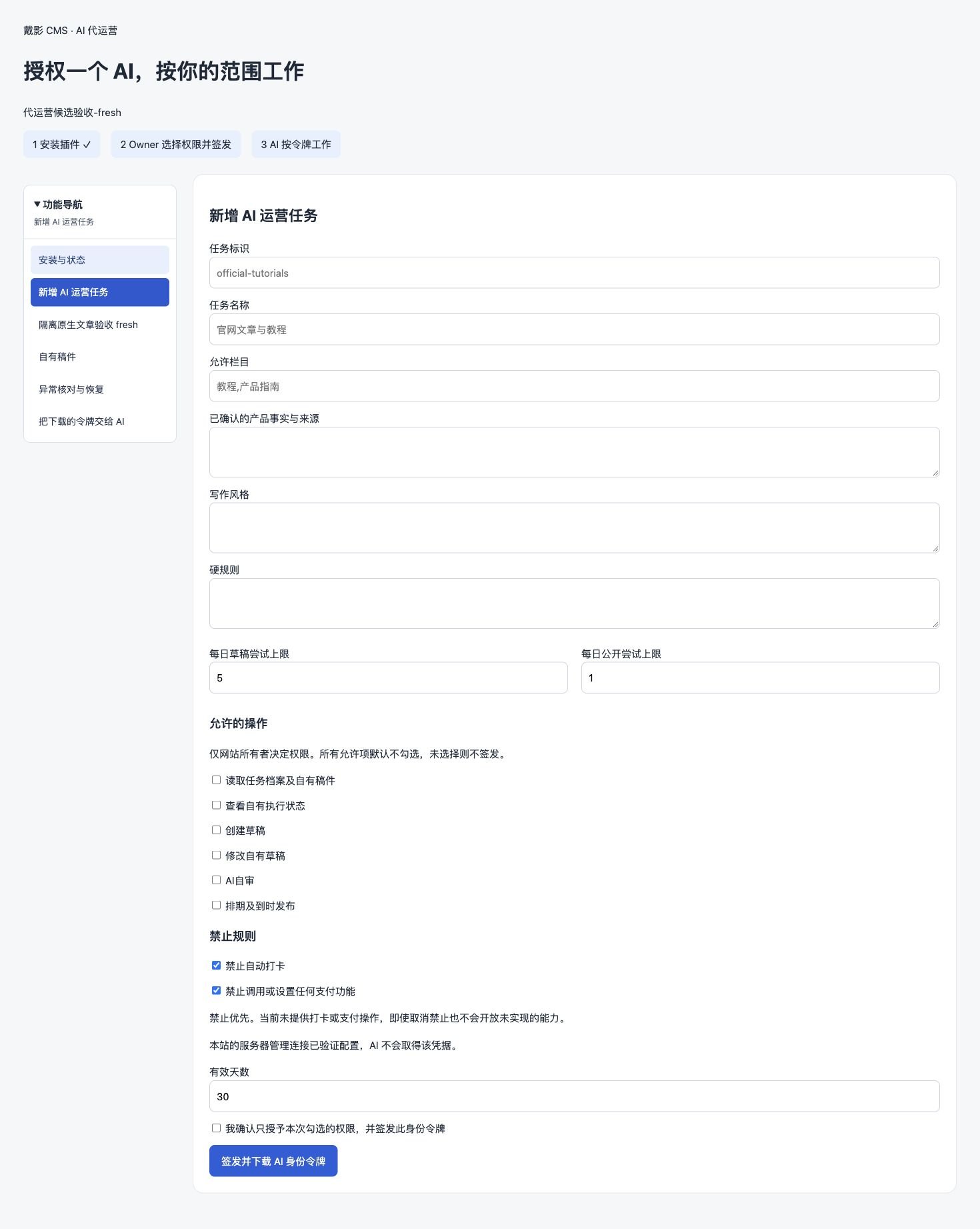Screen dimensions: 980x1229
Task: Select the 每日草稿尝试上限 number field
Action: tap(389, 678)
